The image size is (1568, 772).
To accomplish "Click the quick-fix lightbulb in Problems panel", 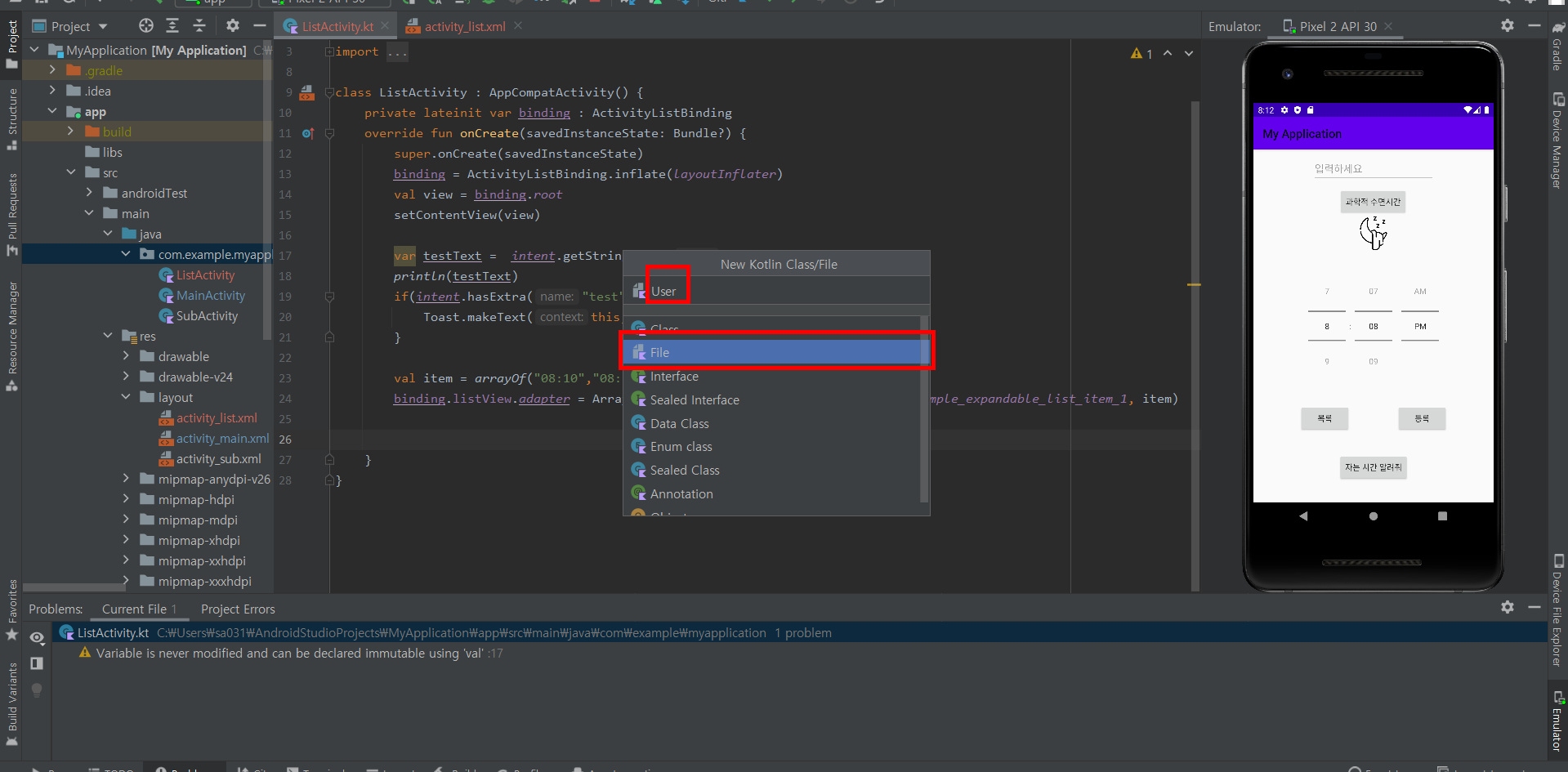I will pyautogui.click(x=37, y=689).
